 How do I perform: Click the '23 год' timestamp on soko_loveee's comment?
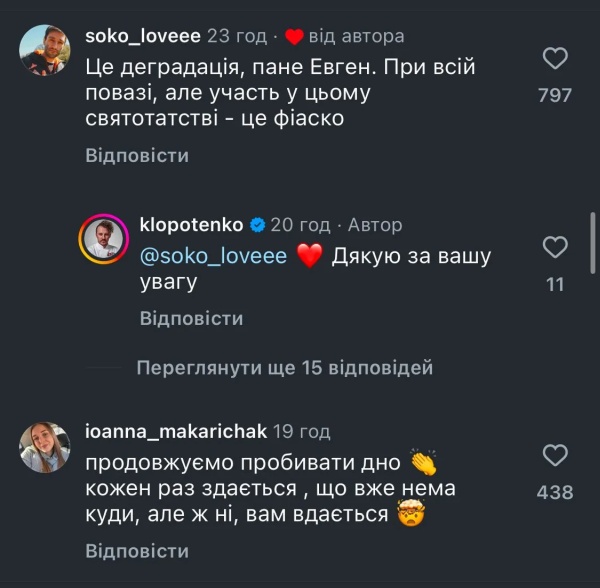point(238,37)
